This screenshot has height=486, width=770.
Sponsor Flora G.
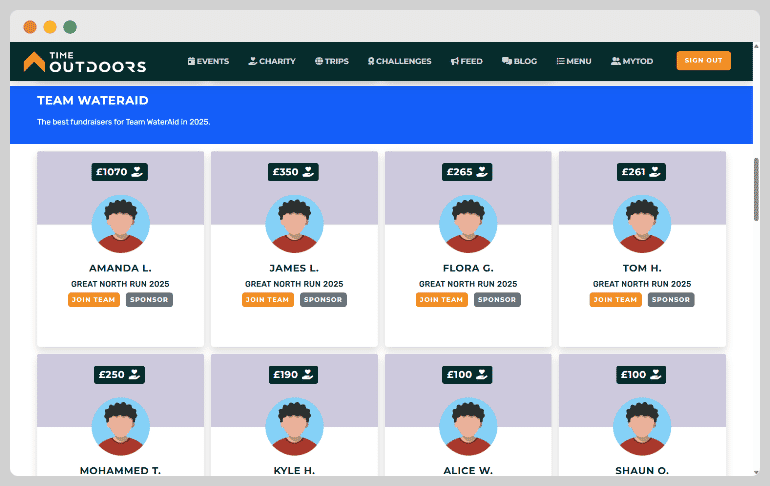(497, 299)
